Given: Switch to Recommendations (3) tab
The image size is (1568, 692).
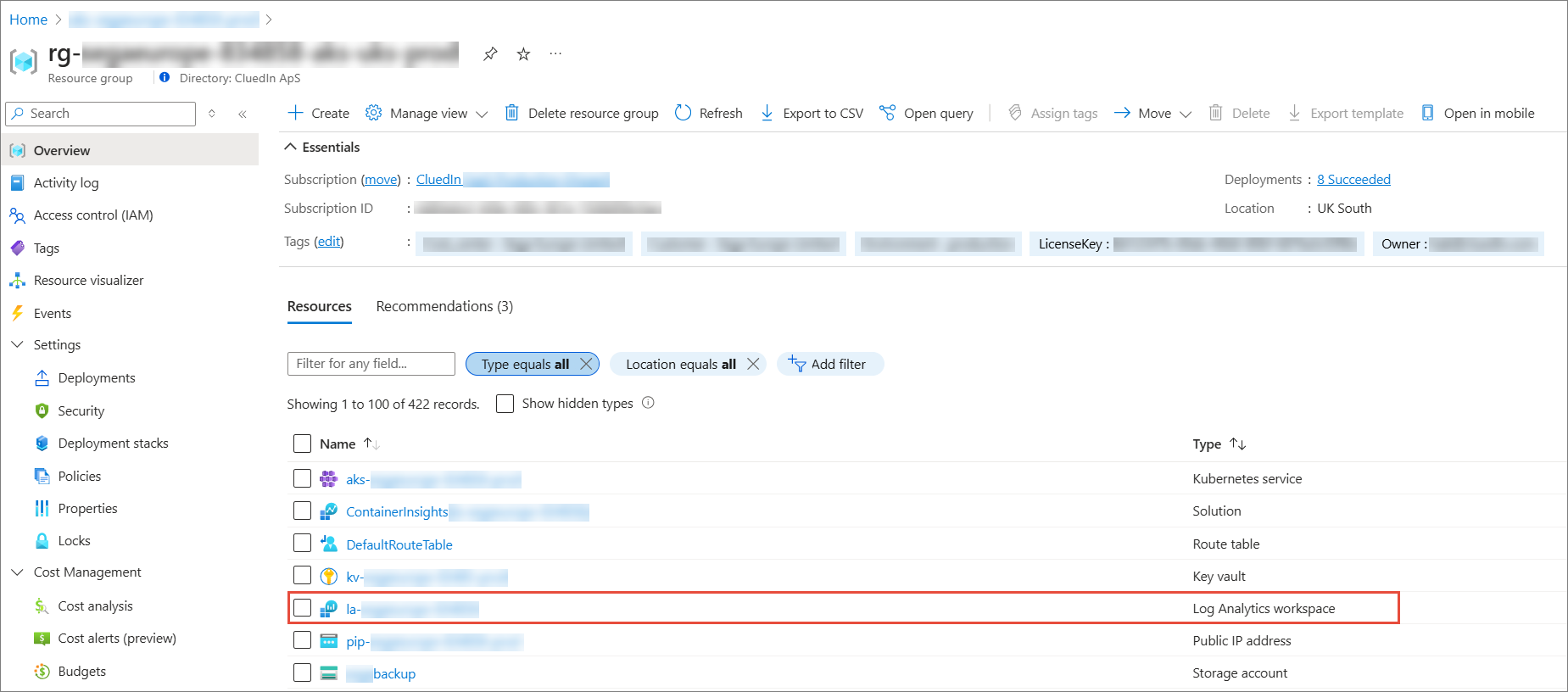Looking at the screenshot, I should (444, 306).
